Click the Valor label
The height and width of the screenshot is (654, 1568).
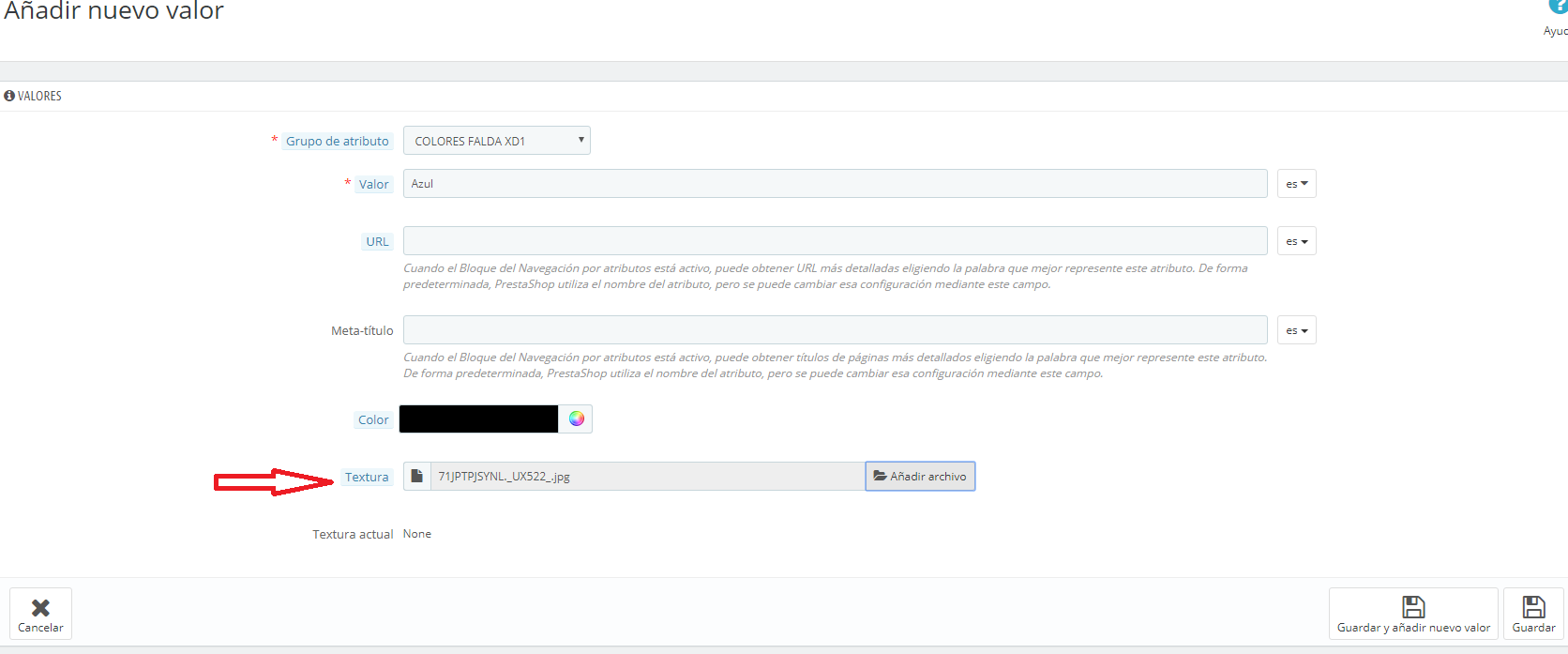373,185
